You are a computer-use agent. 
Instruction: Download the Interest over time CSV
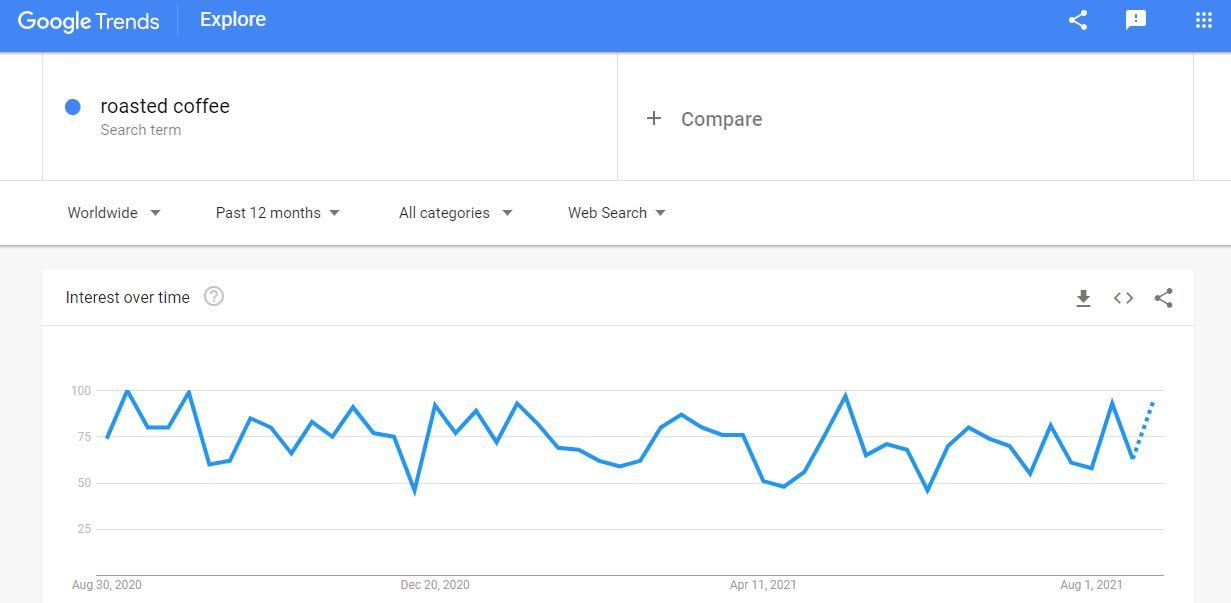click(1083, 298)
